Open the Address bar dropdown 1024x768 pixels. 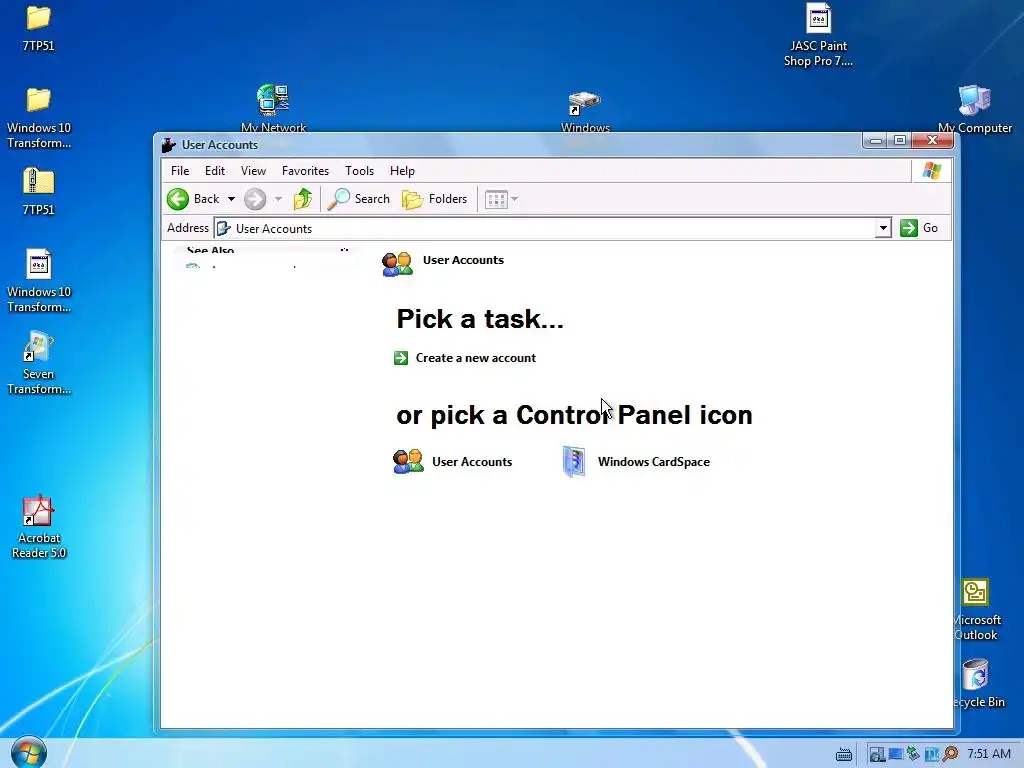click(x=883, y=228)
